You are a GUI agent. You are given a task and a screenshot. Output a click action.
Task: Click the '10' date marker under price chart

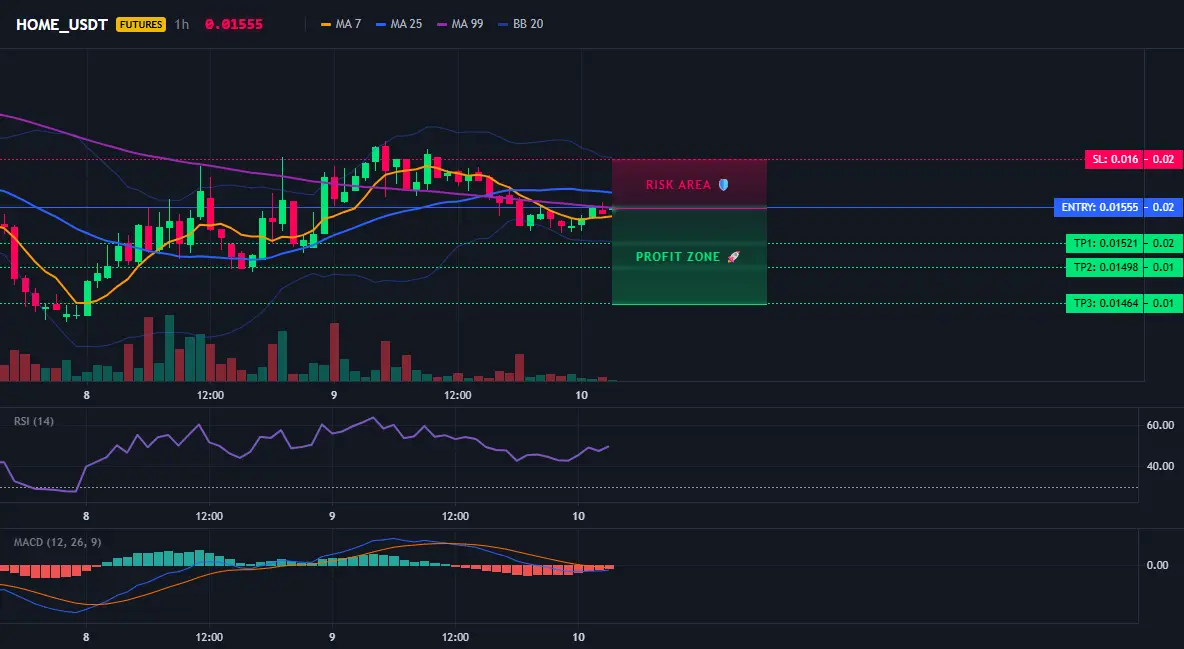581,395
